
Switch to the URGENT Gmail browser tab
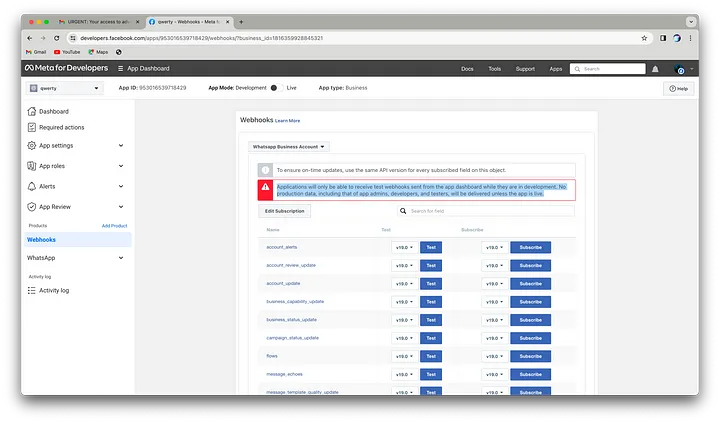[x=99, y=22]
